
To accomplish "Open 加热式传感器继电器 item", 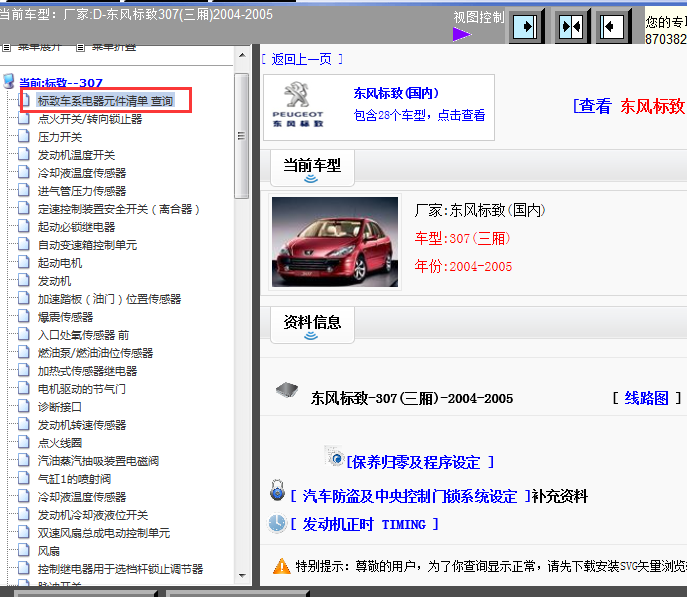I will 87,371.
